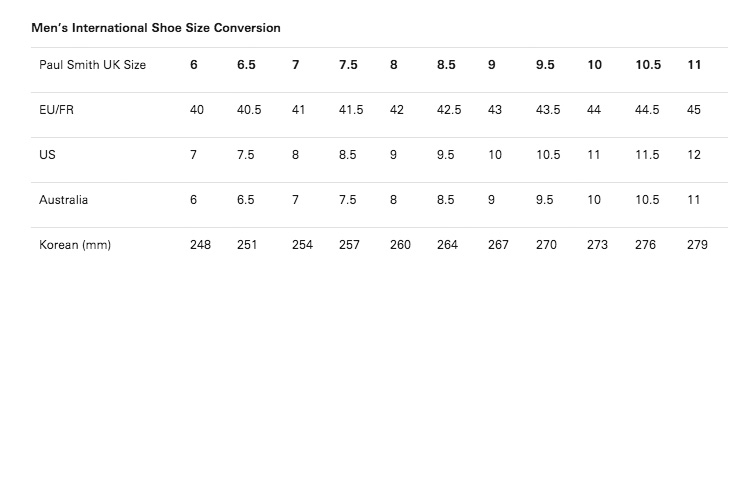
Task: Select Korean size value 264
Action: pyautogui.click(x=447, y=245)
